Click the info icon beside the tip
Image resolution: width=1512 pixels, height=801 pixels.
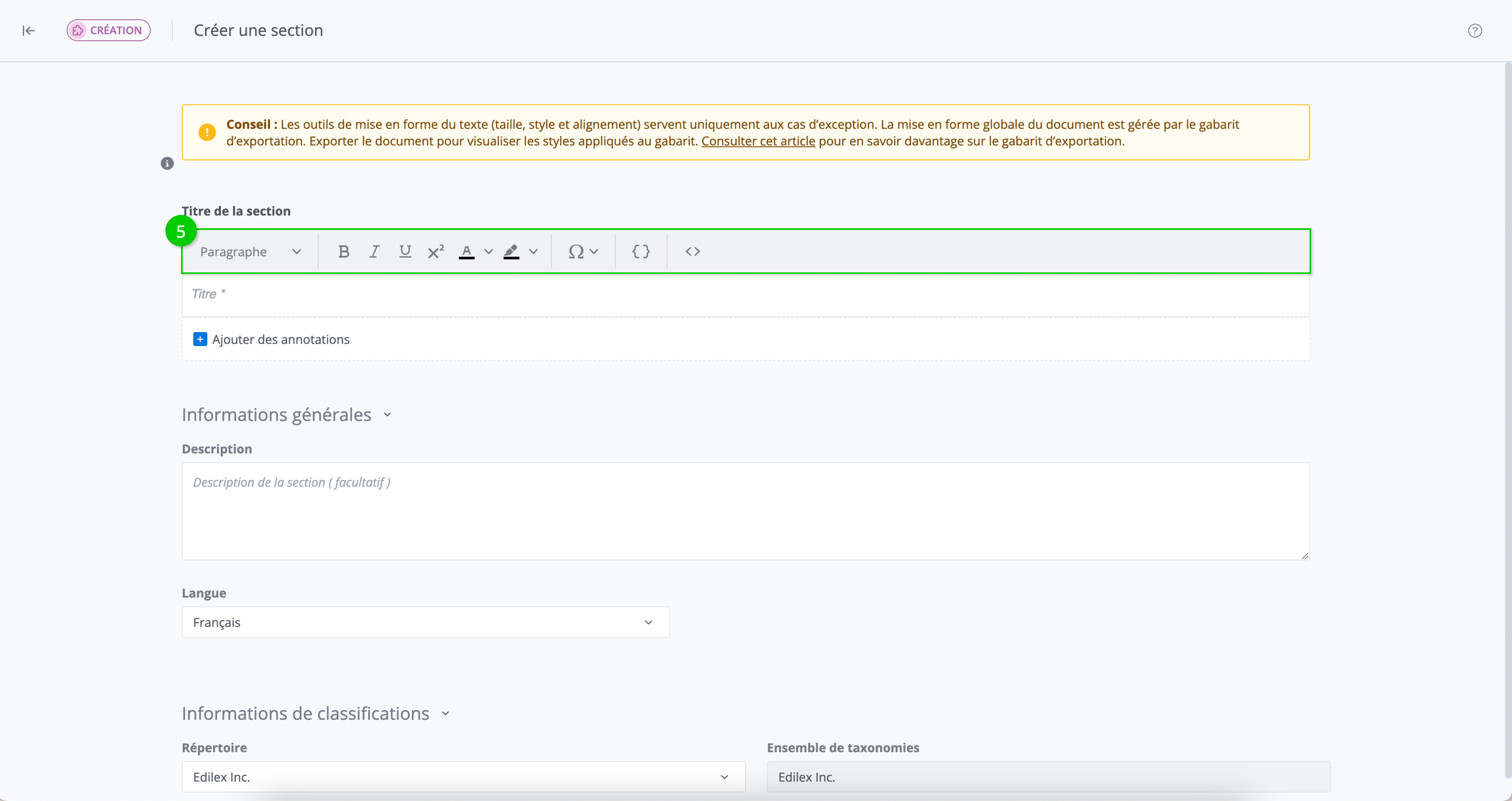pos(167,164)
